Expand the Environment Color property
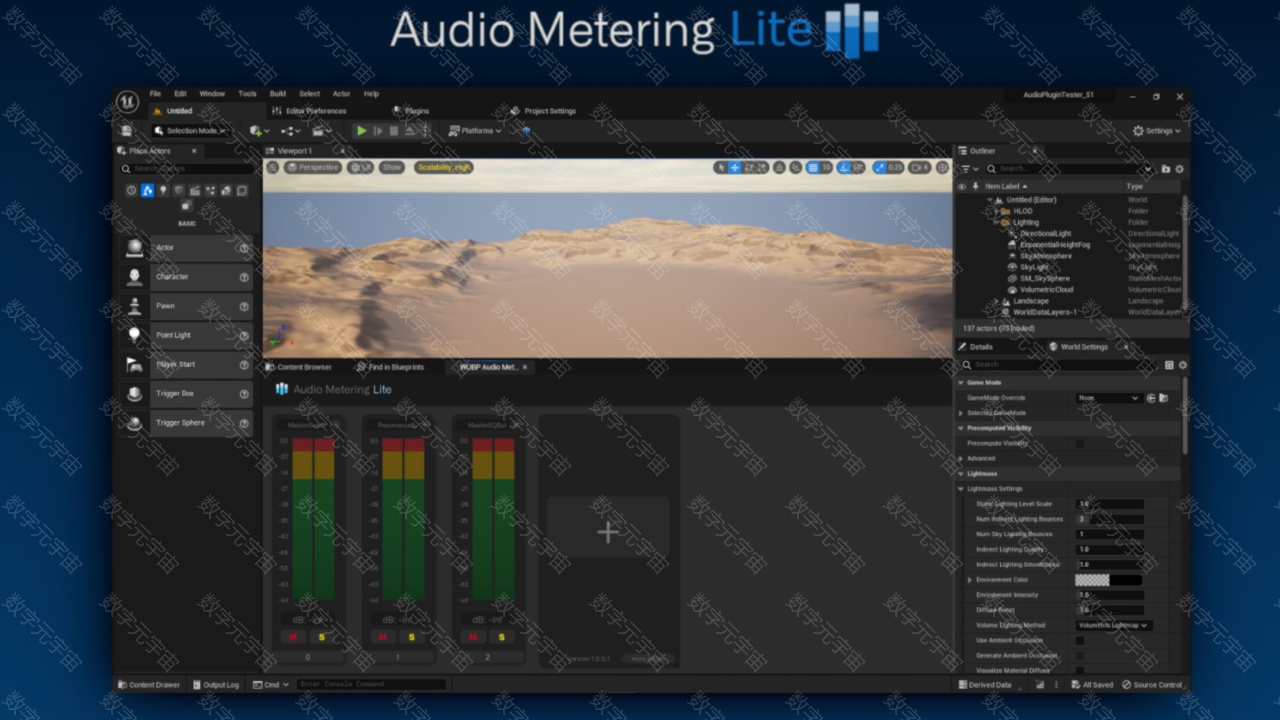Viewport: 1280px width, 720px height. pos(969,580)
